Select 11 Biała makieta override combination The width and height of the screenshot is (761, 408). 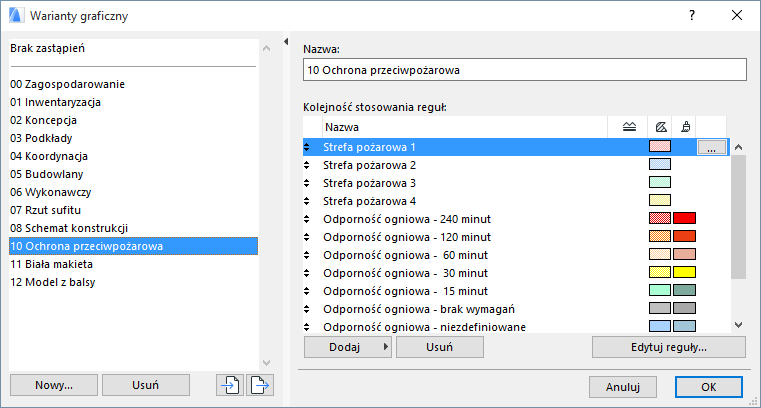51,264
